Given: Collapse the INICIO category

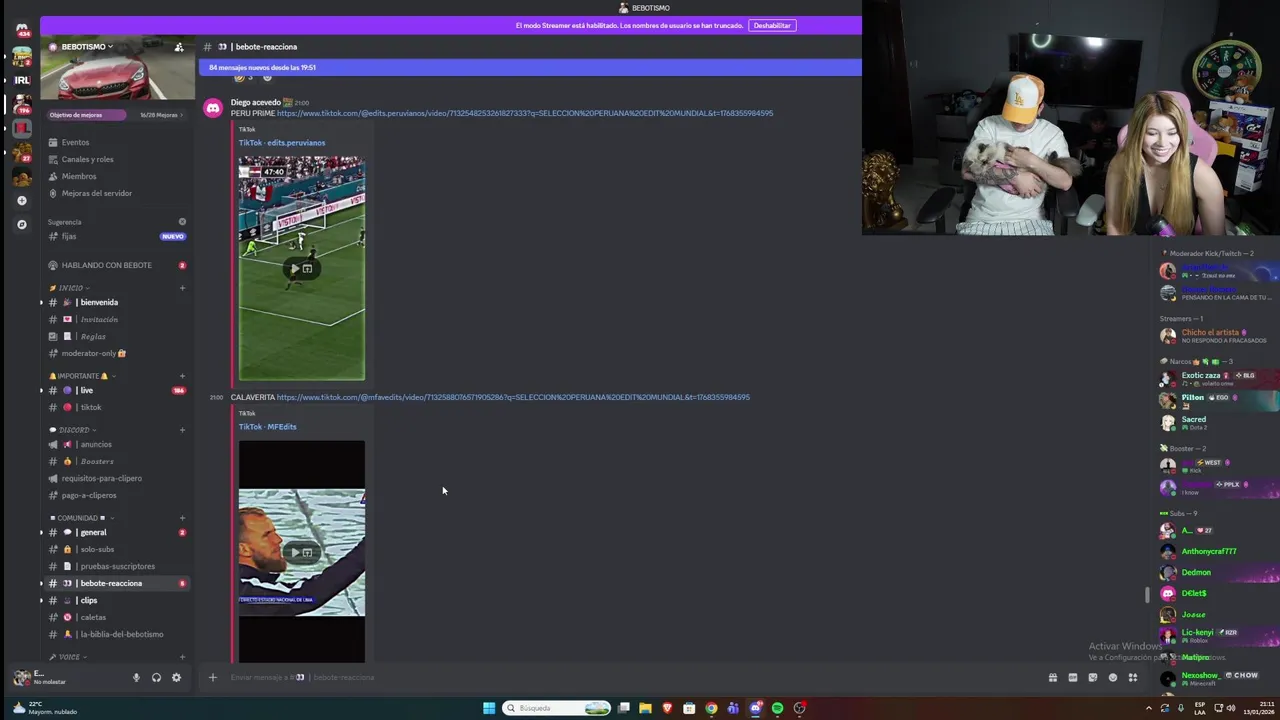Looking at the screenshot, I should coord(70,288).
